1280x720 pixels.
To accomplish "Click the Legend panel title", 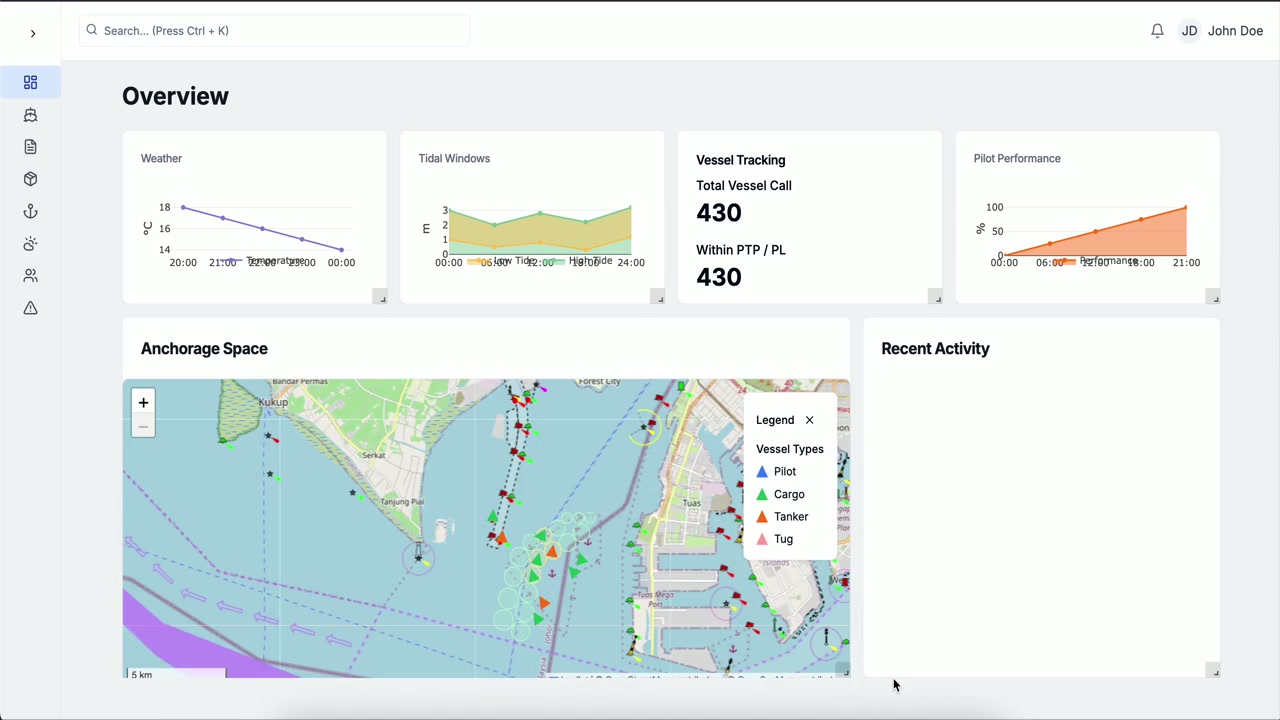I will 775,420.
